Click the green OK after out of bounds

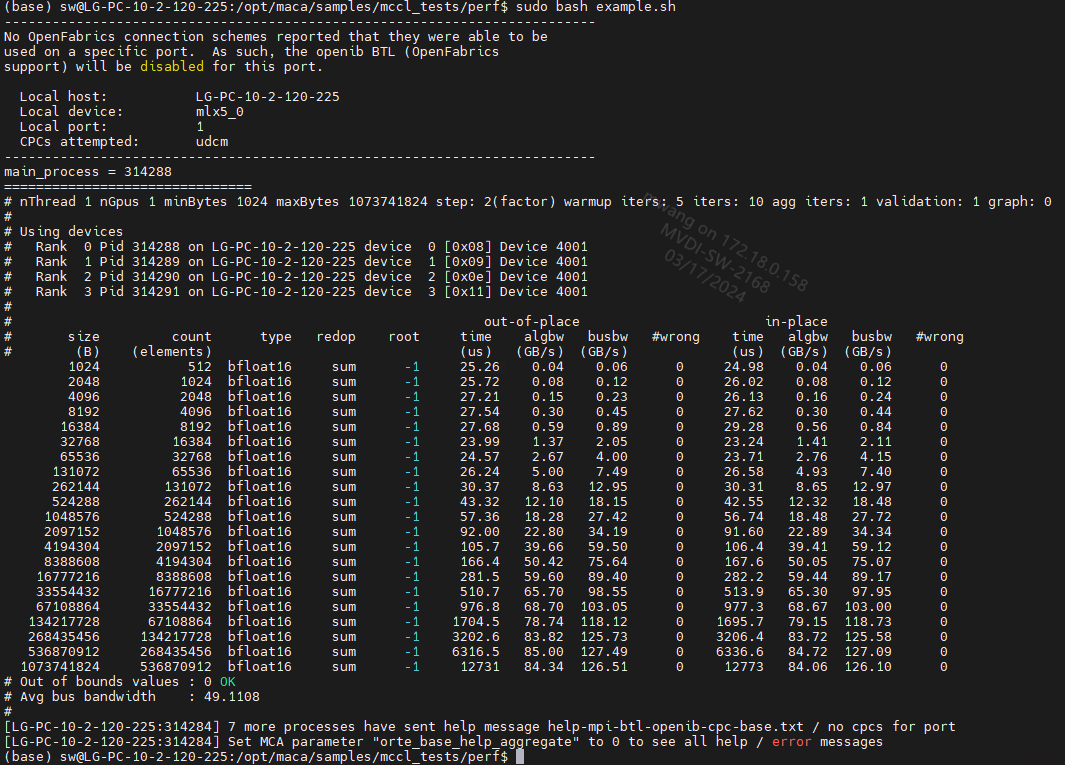pyautogui.click(x=228, y=681)
